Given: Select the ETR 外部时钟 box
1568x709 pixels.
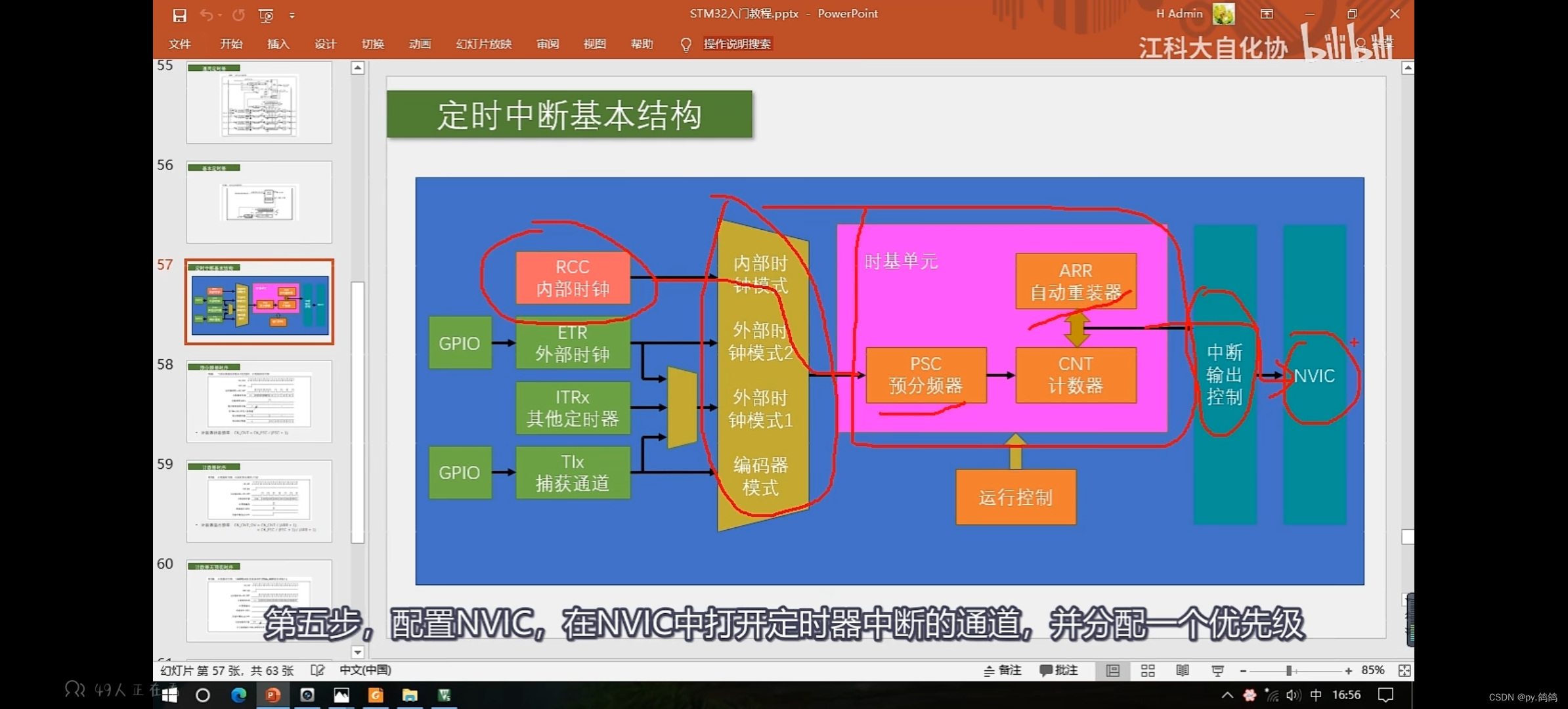Looking at the screenshot, I should pos(573,343).
